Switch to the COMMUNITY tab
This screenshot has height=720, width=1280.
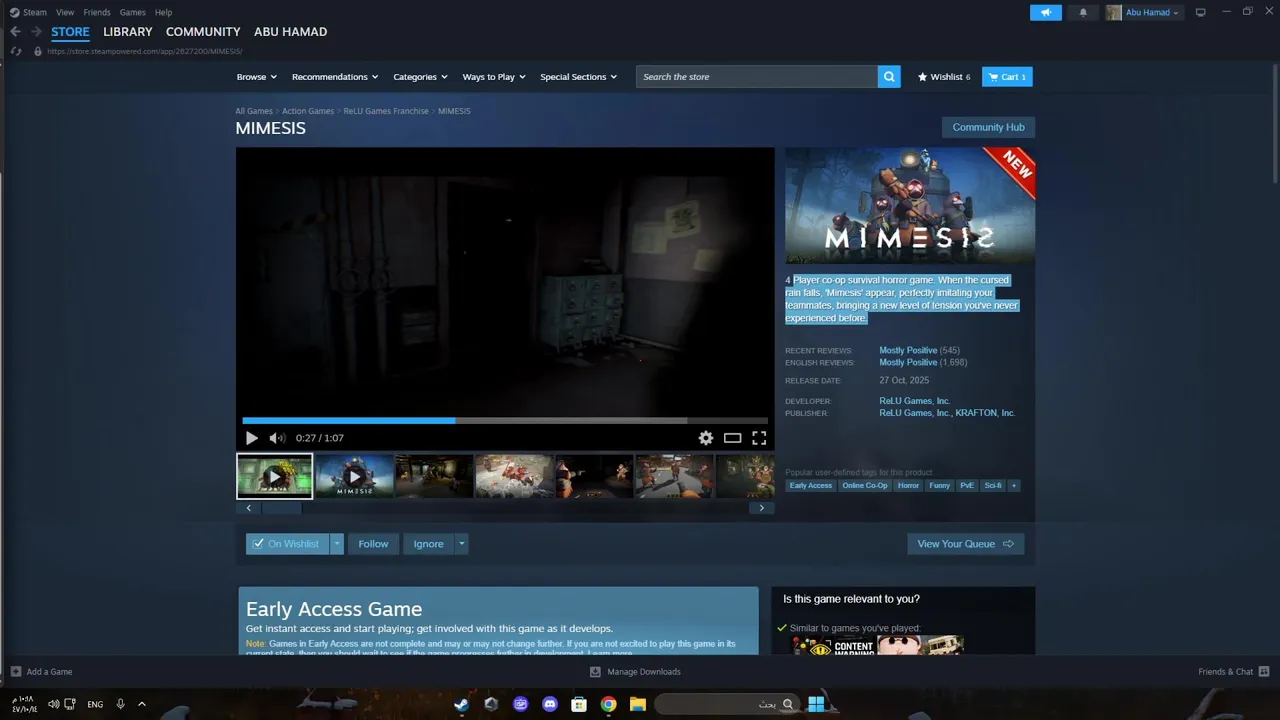point(203,32)
